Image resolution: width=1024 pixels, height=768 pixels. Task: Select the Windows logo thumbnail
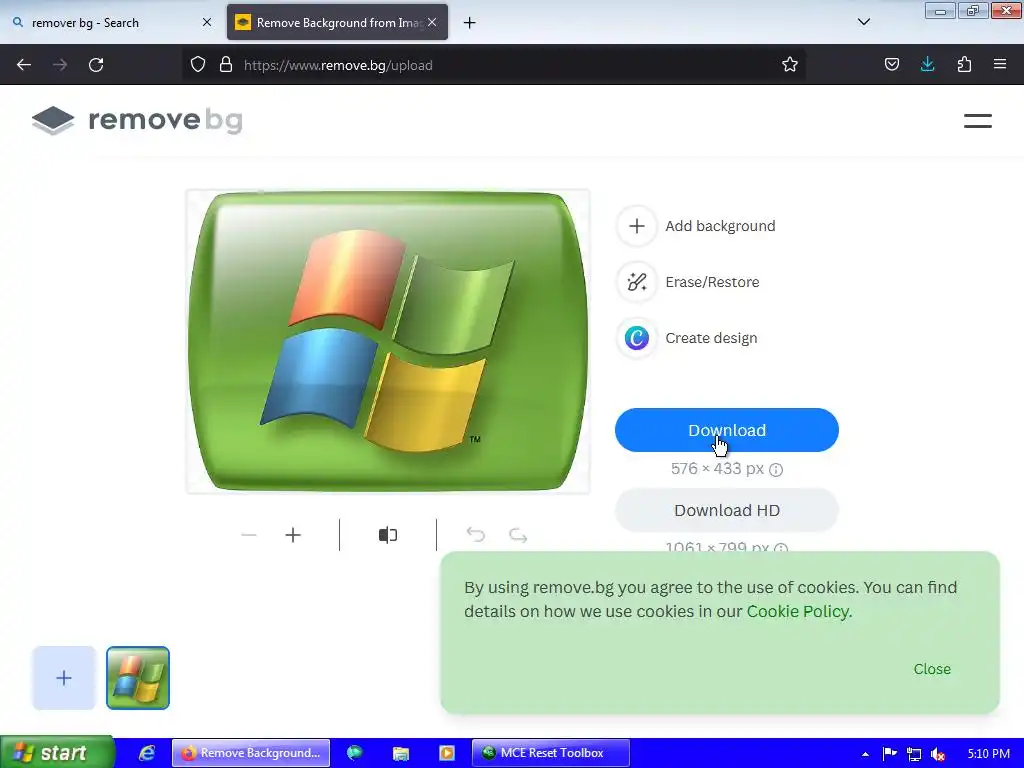(x=138, y=678)
